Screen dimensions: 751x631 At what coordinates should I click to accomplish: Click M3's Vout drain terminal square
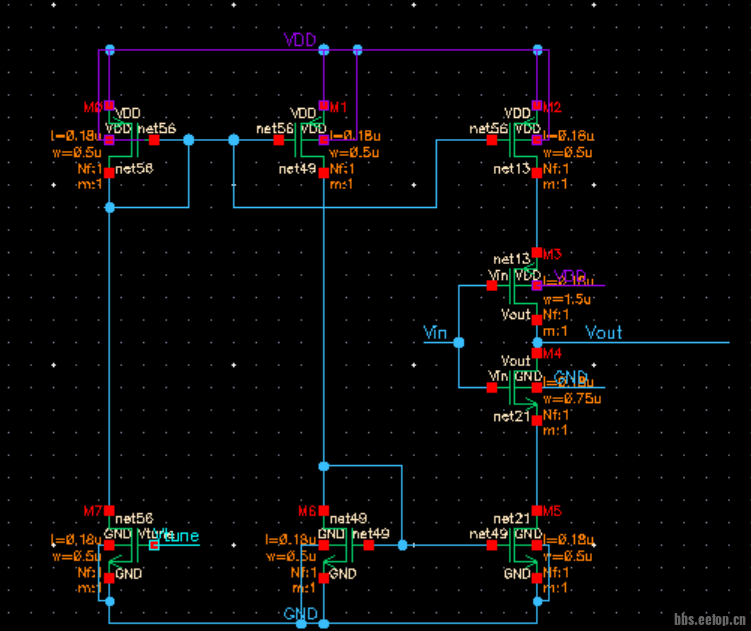537,320
